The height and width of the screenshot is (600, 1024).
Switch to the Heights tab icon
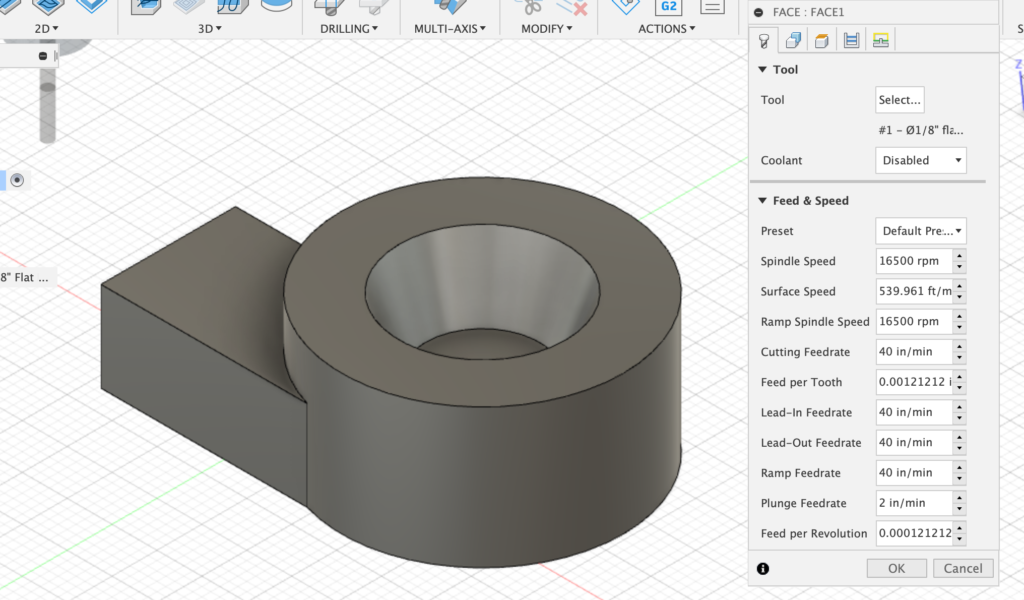click(822, 41)
